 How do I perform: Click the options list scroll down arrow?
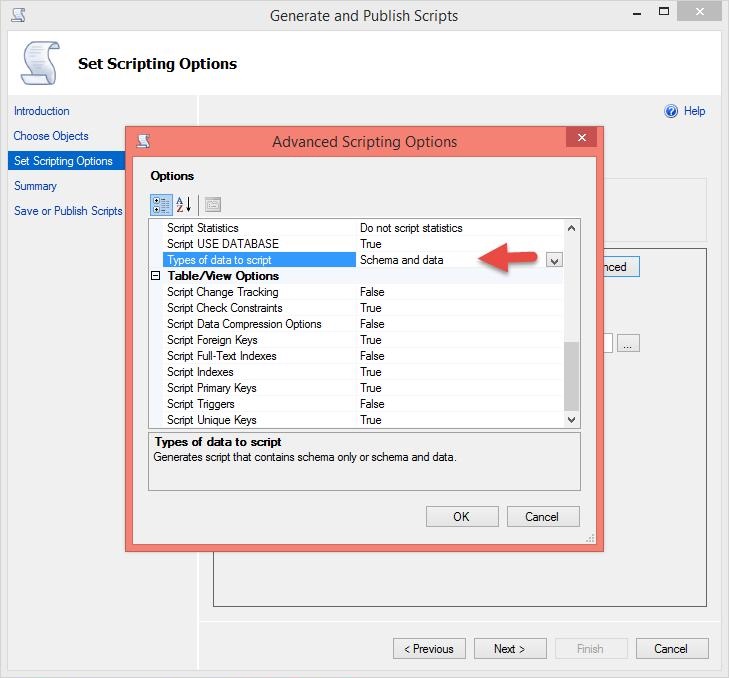[571, 420]
